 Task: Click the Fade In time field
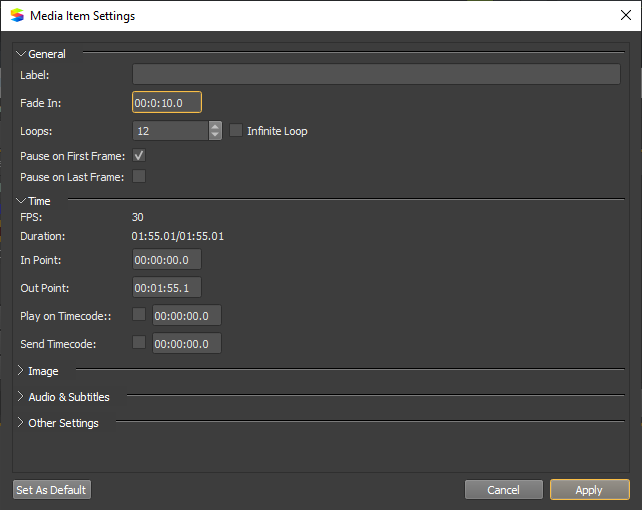pyautogui.click(x=167, y=102)
